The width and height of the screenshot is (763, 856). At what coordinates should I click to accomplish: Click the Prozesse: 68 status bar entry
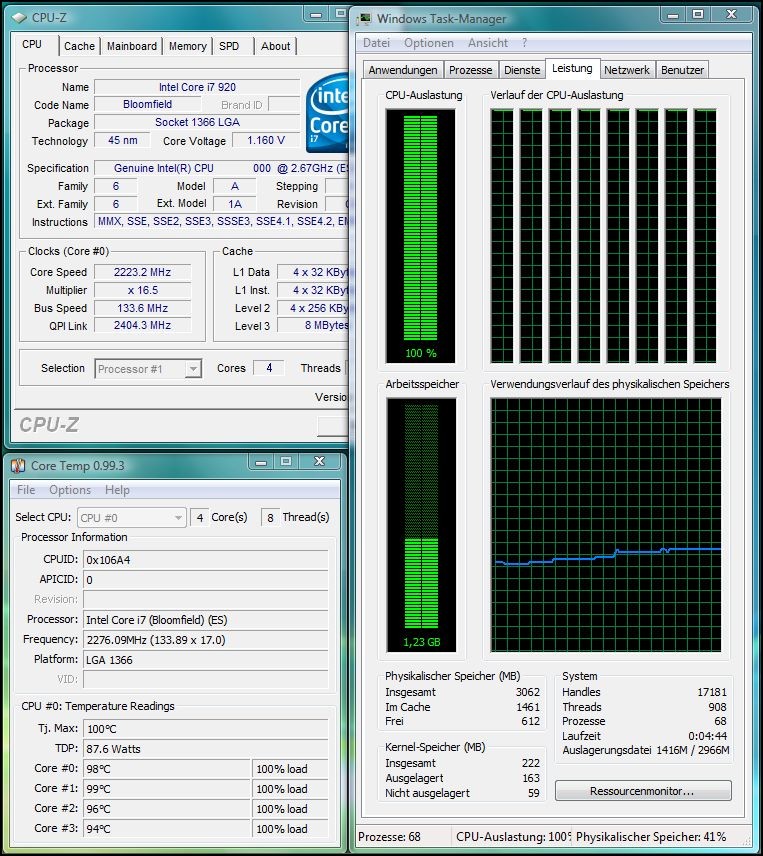(389, 837)
